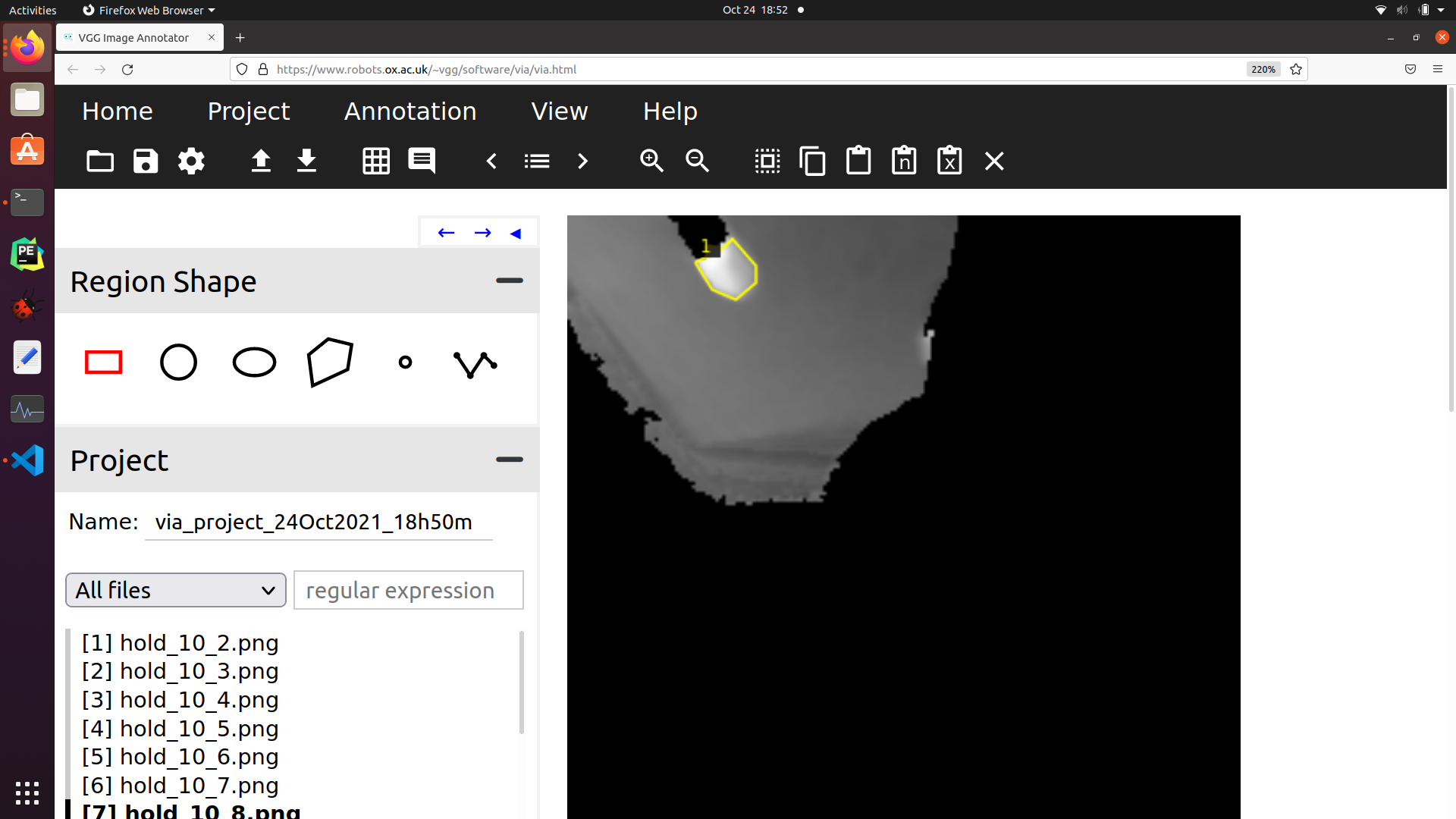This screenshot has height=819, width=1456.
Task: Click the export annotations download icon
Action: point(306,161)
